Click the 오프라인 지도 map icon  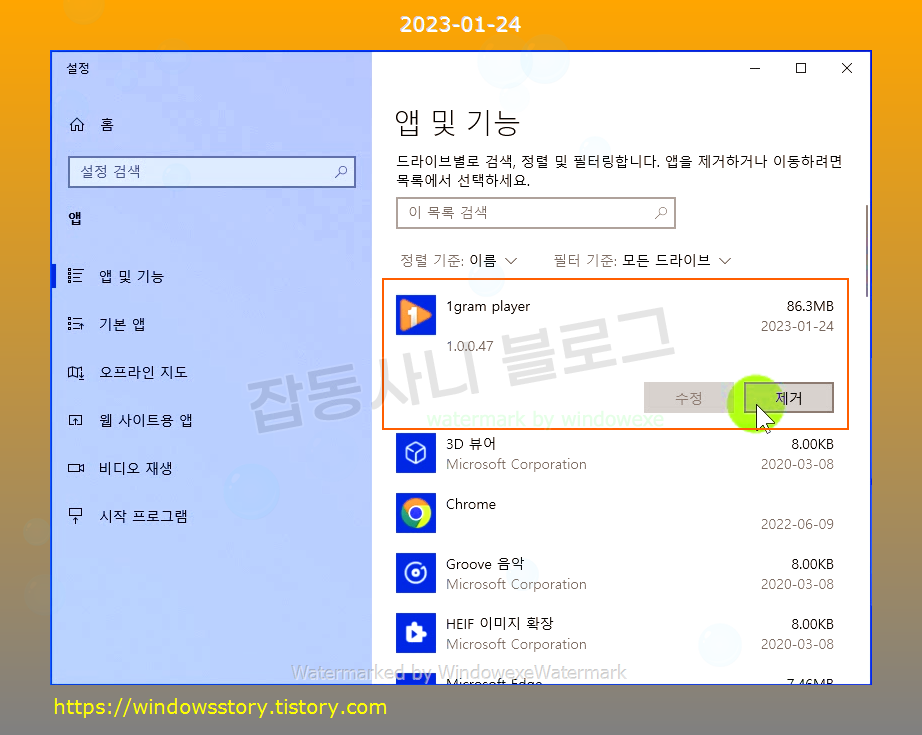coord(76,372)
